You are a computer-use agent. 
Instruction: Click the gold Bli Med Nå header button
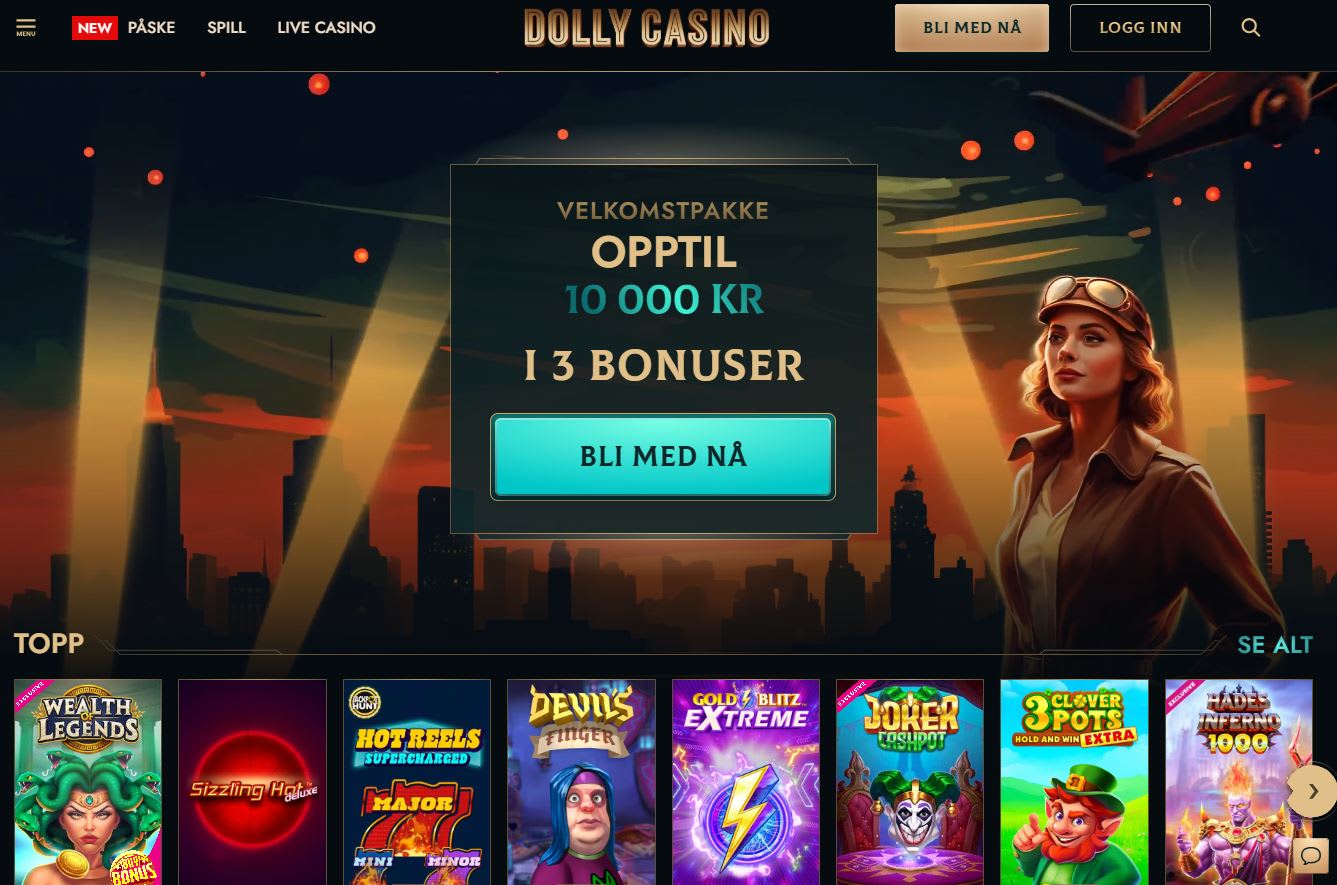(972, 28)
